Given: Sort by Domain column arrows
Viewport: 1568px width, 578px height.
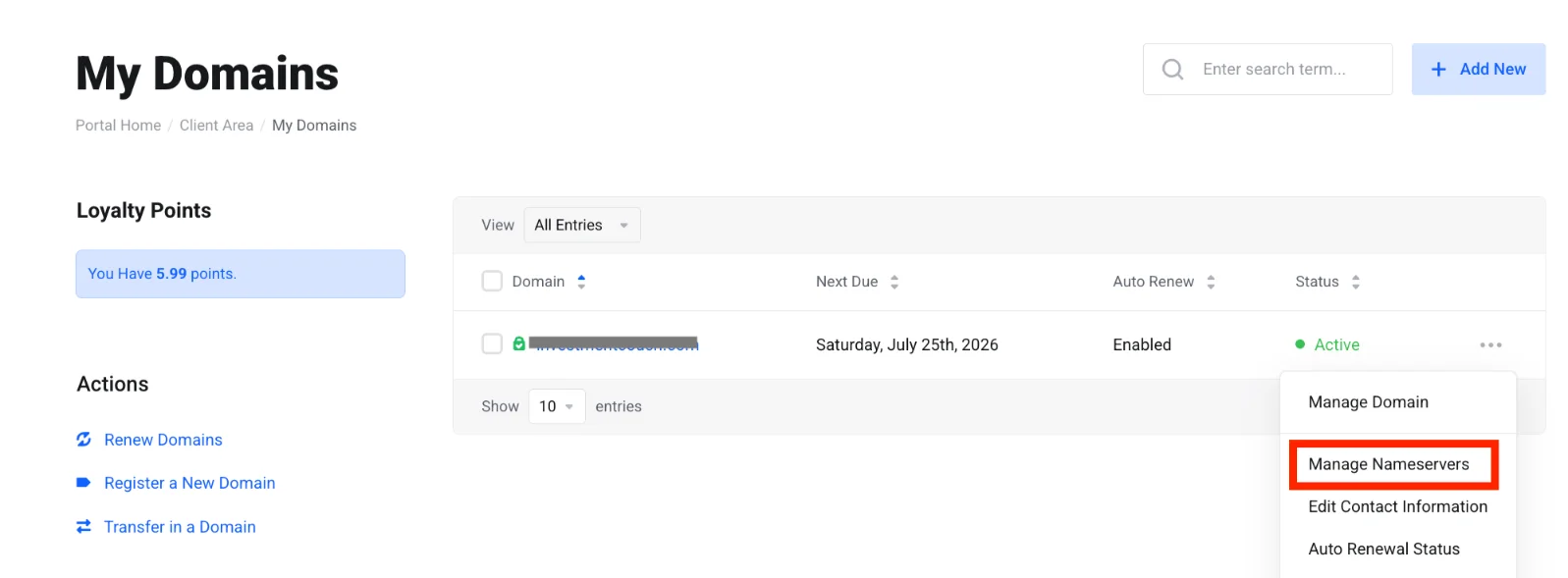Looking at the screenshot, I should click(581, 282).
